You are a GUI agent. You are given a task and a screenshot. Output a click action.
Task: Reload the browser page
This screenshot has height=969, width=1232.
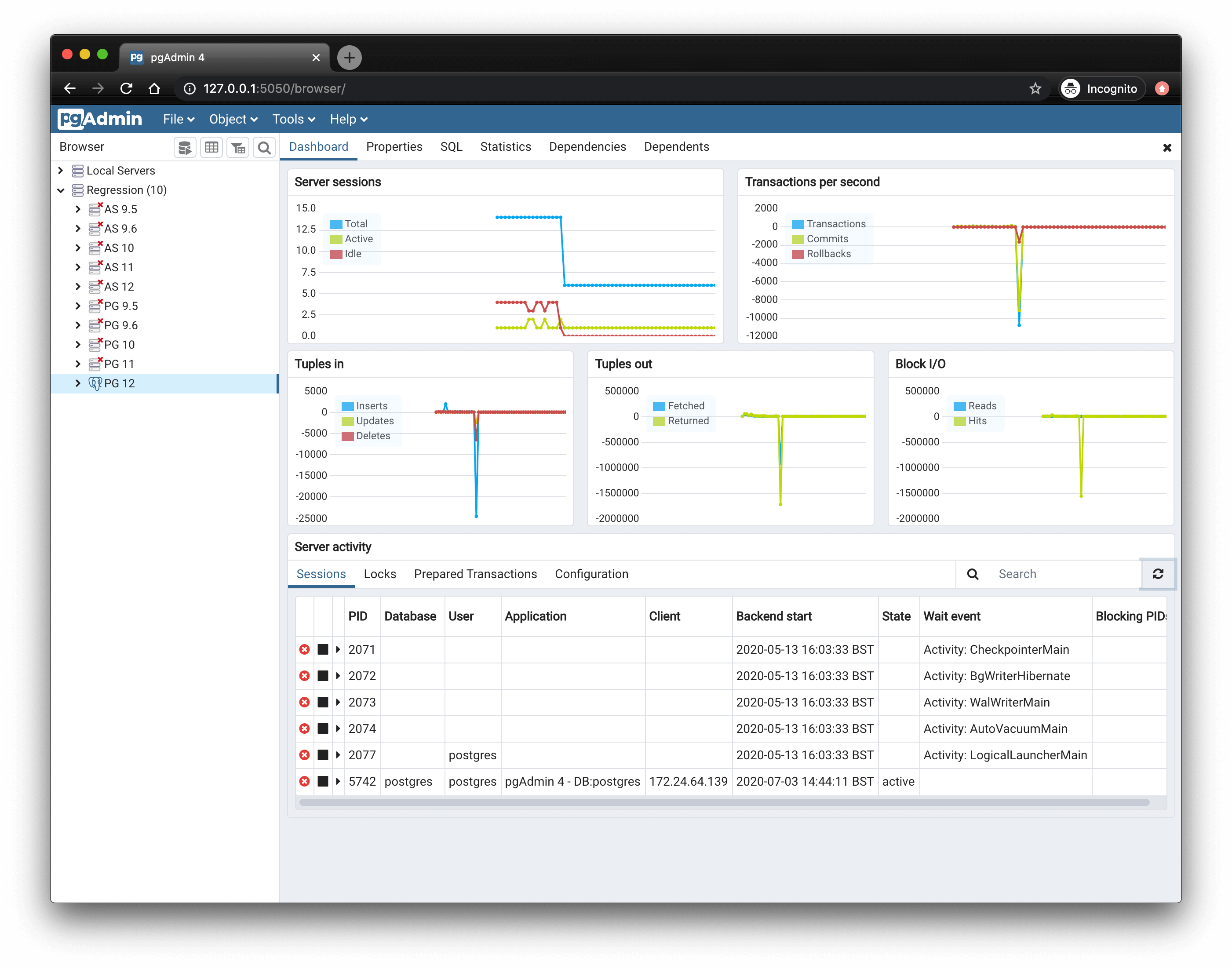click(127, 88)
